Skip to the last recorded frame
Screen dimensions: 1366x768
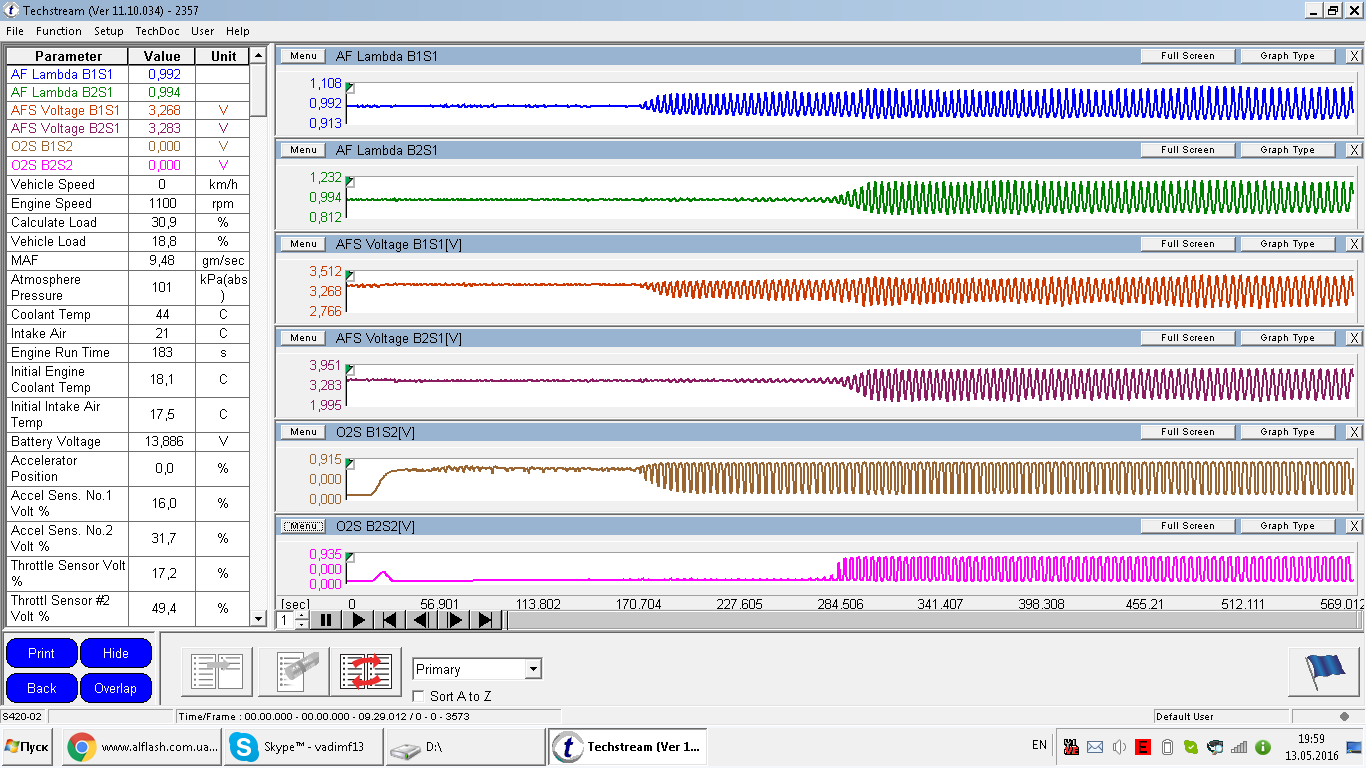tap(485, 620)
